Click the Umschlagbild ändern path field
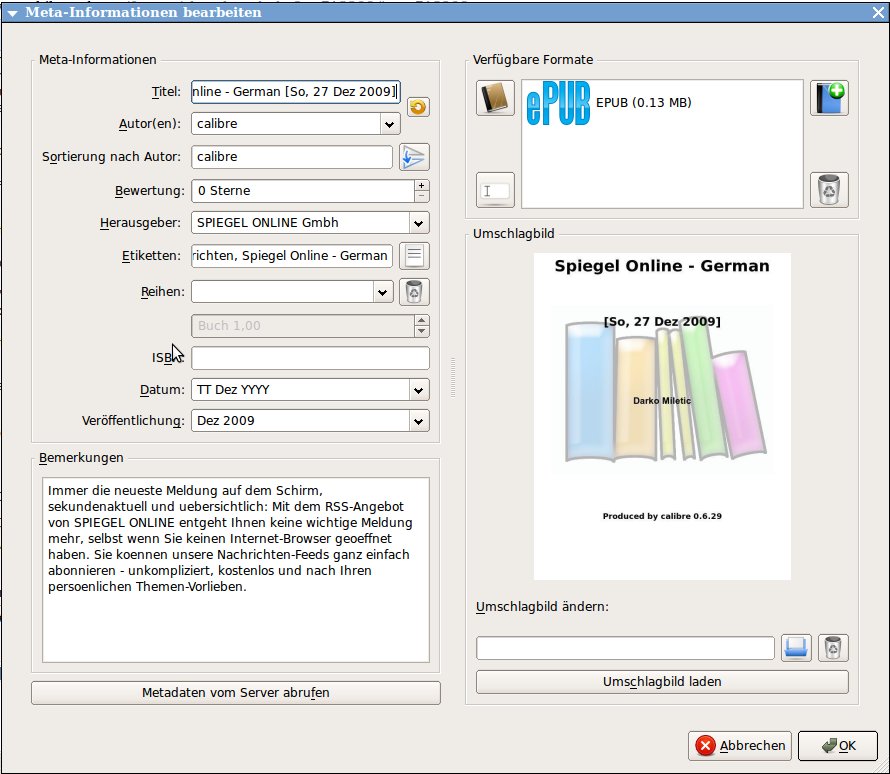This screenshot has height=774, width=890. click(625, 648)
